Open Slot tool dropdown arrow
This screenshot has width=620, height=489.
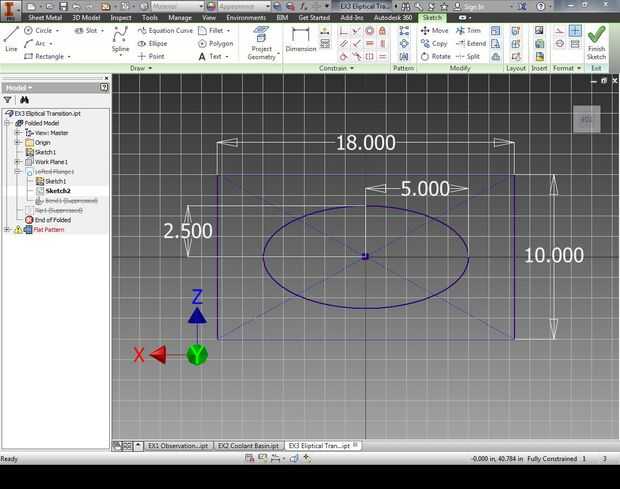point(102,30)
